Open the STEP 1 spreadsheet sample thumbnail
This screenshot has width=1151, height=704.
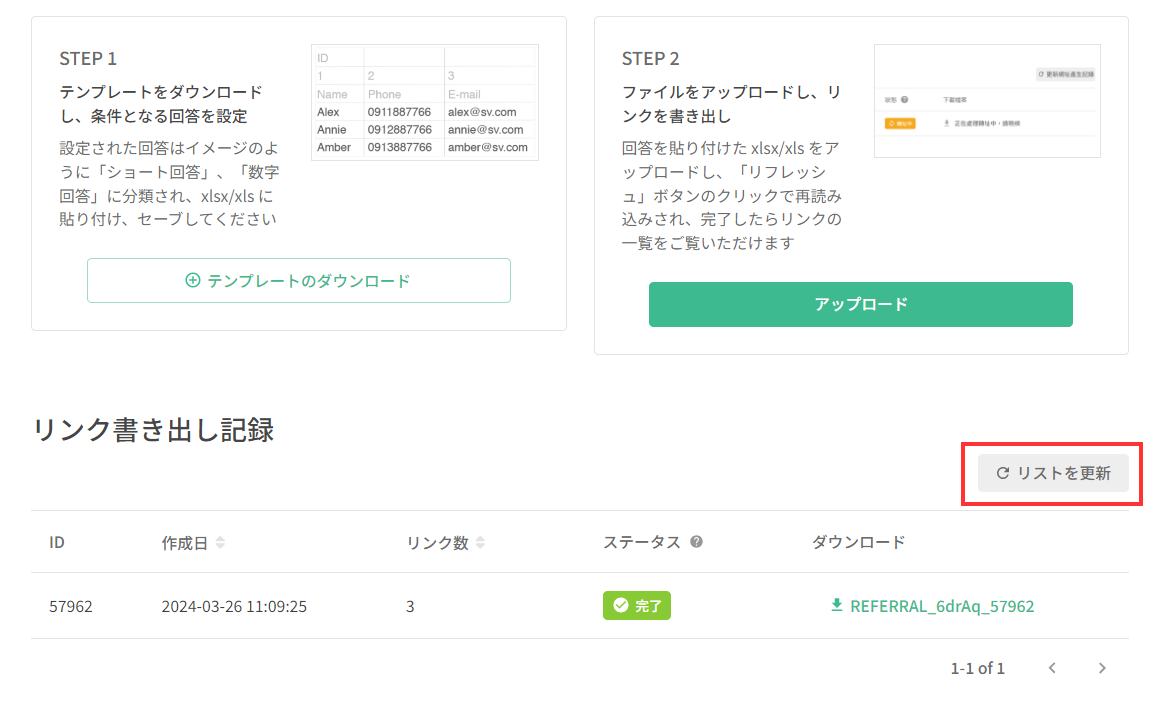(425, 102)
